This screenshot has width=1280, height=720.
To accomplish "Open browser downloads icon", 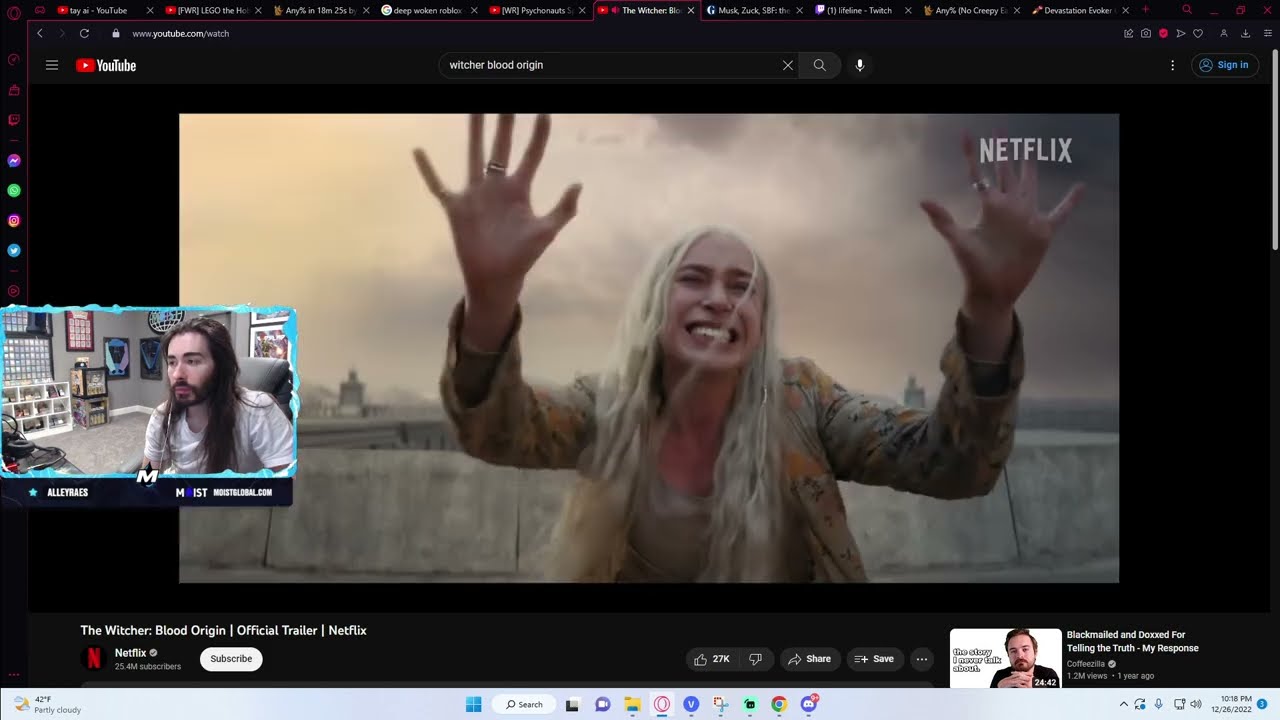I will (x=1245, y=33).
